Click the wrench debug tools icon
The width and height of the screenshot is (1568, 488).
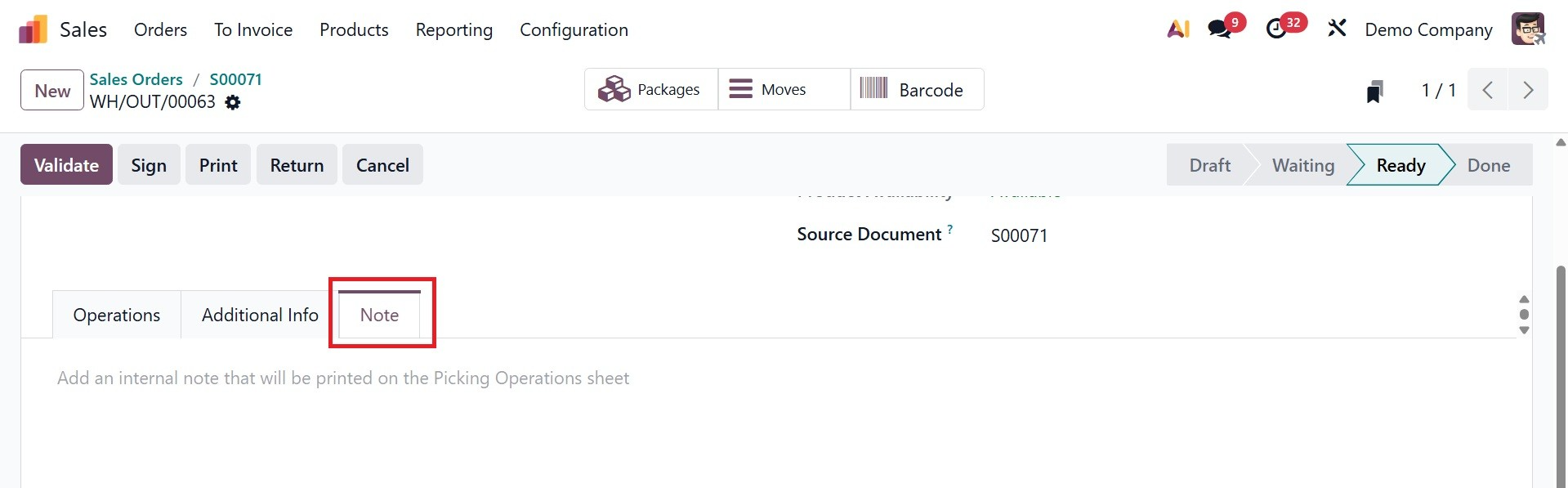[1337, 29]
